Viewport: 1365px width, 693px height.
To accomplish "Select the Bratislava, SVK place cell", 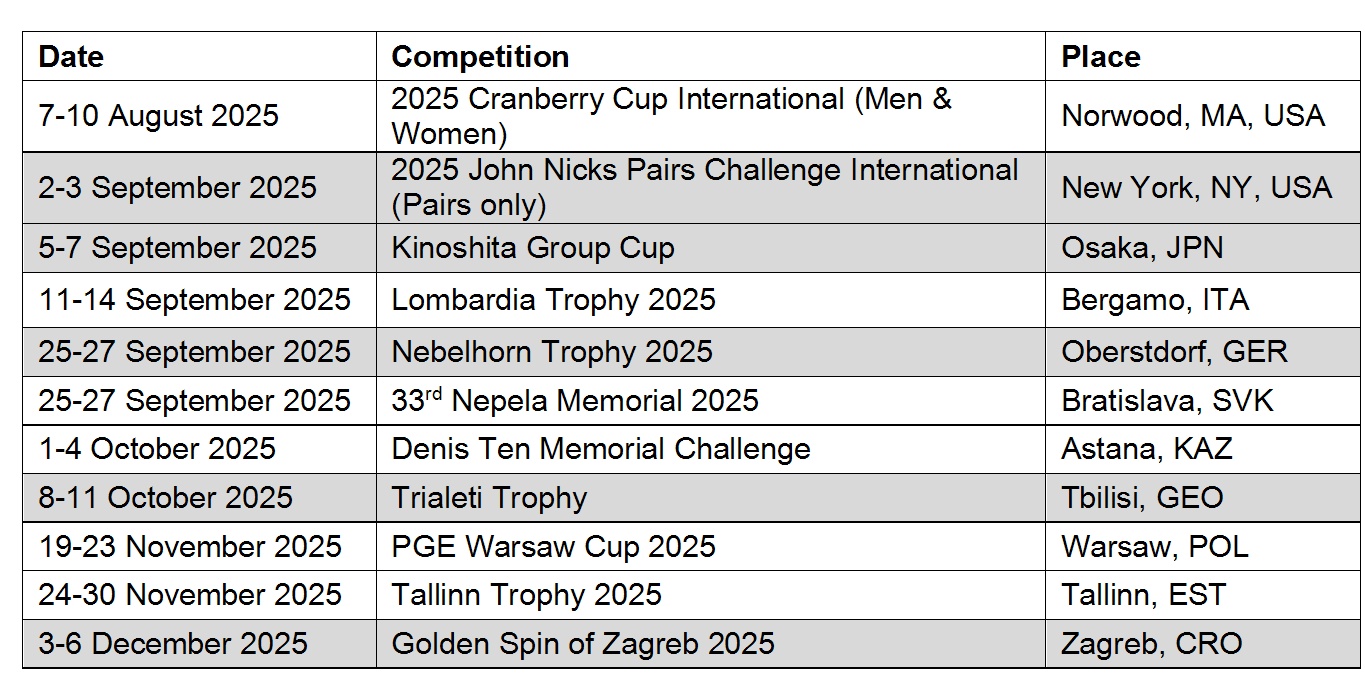I will click(x=1167, y=401).
